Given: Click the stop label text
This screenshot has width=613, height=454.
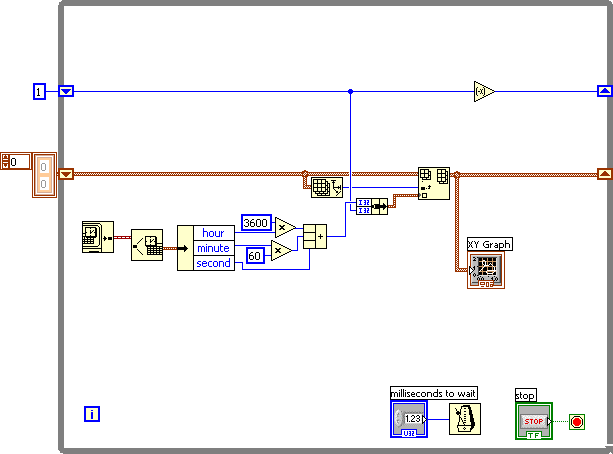Looking at the screenshot, I should pyautogui.click(x=525, y=395).
